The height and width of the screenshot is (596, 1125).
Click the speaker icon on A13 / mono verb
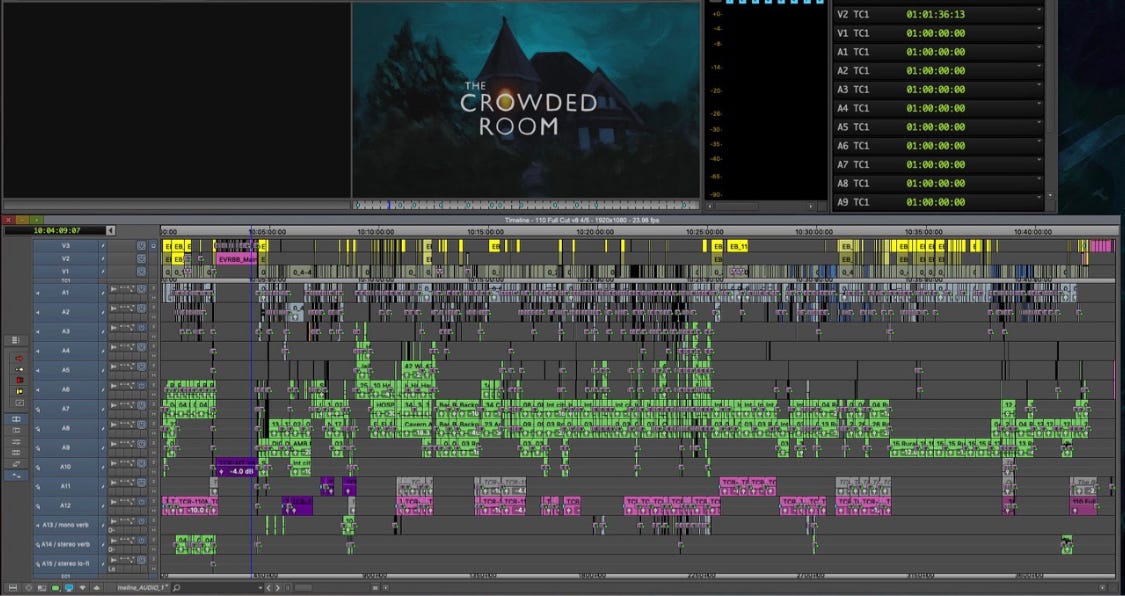[37, 525]
